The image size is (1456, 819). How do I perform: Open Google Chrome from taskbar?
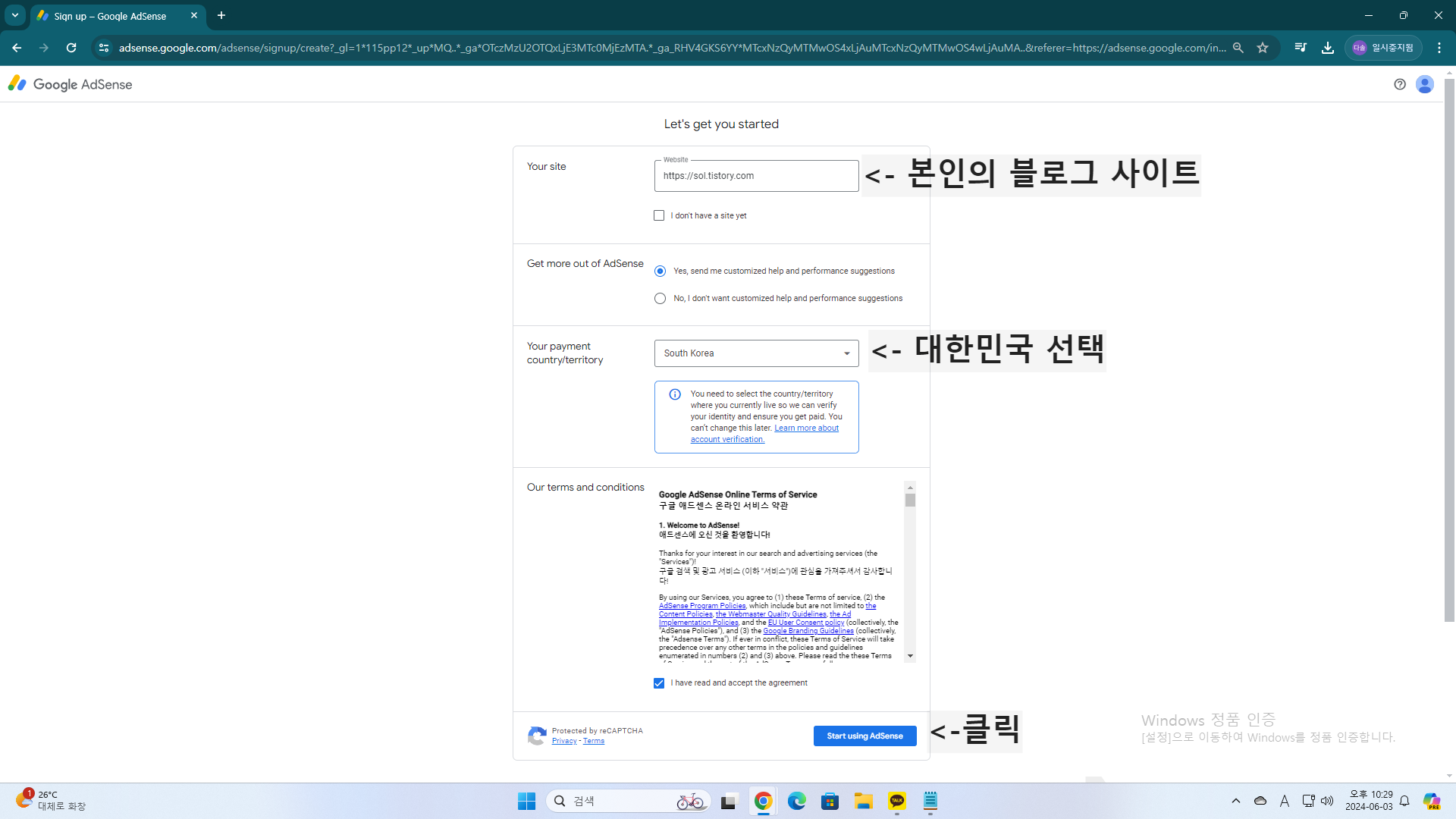(764, 801)
